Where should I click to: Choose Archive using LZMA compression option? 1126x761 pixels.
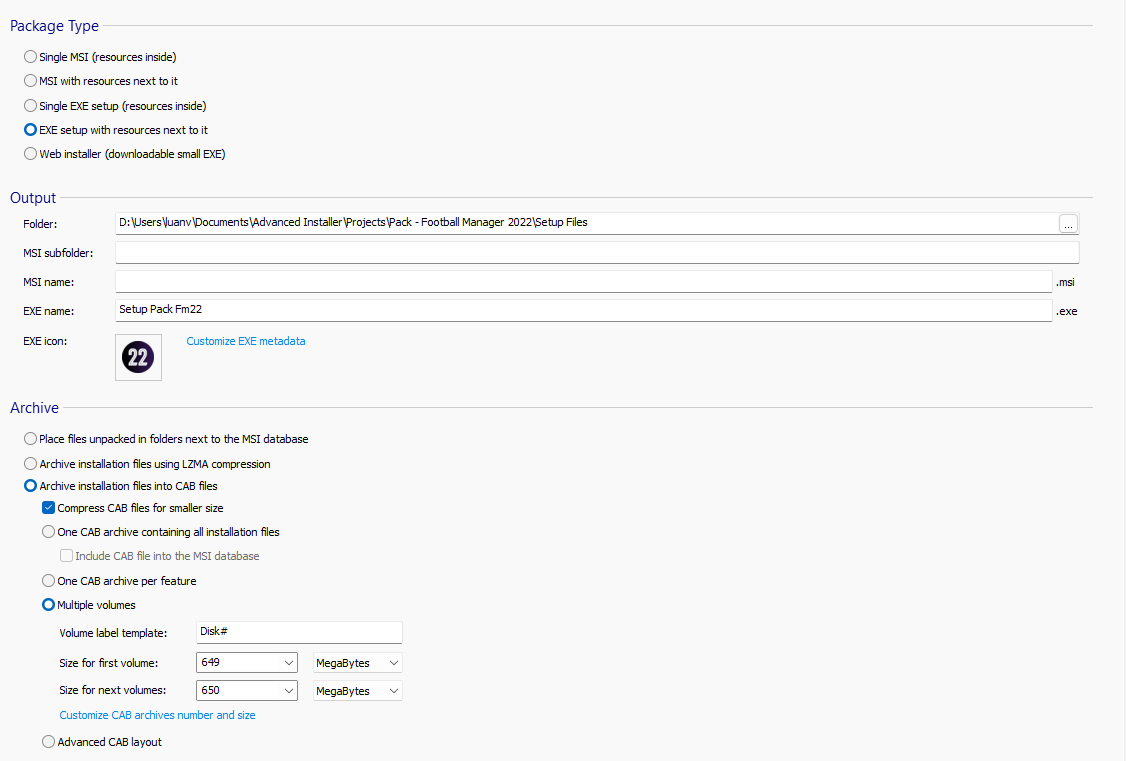[30, 464]
